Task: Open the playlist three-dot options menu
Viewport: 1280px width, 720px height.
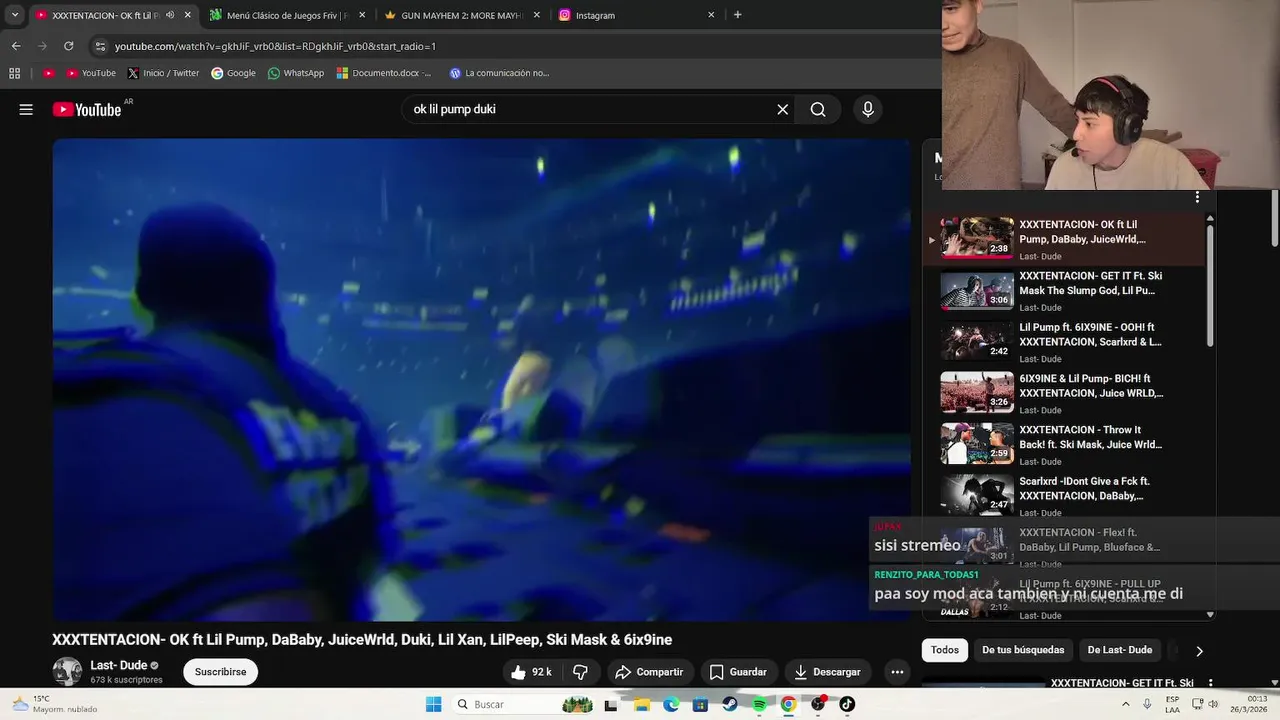Action: point(1197,197)
